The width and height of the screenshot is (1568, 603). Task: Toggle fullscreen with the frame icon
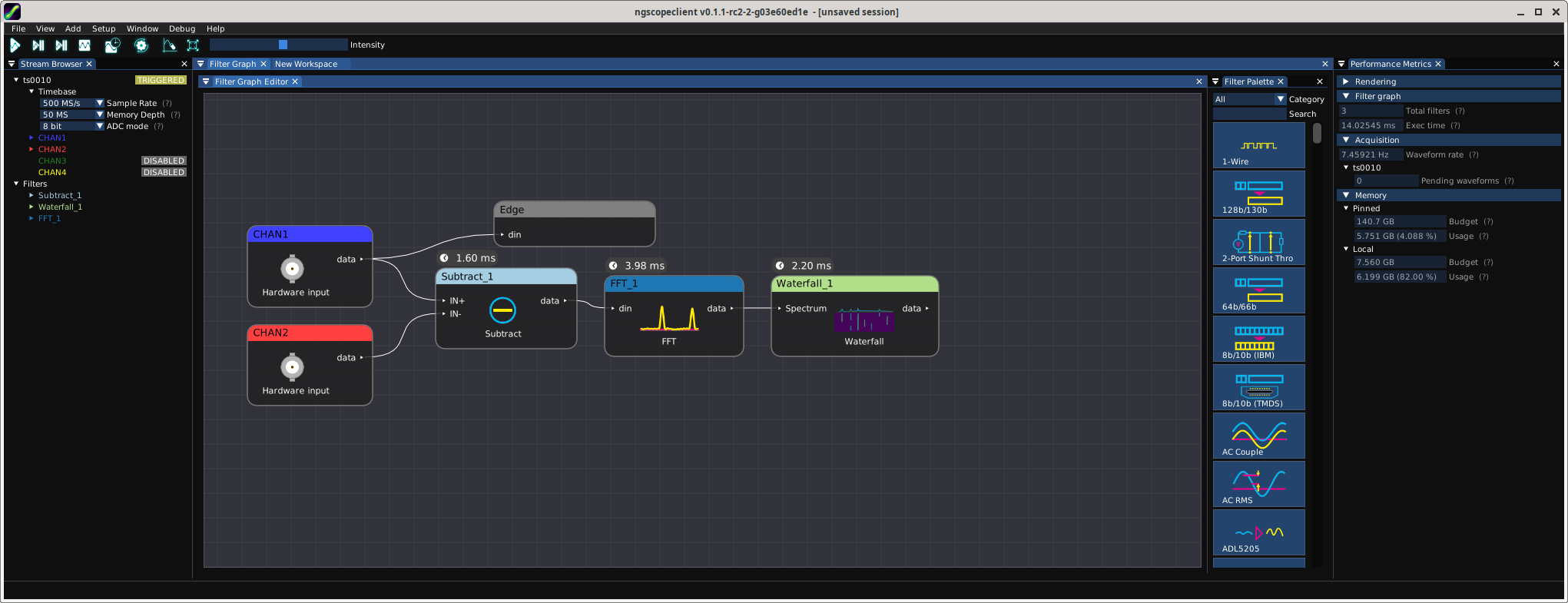coord(193,45)
